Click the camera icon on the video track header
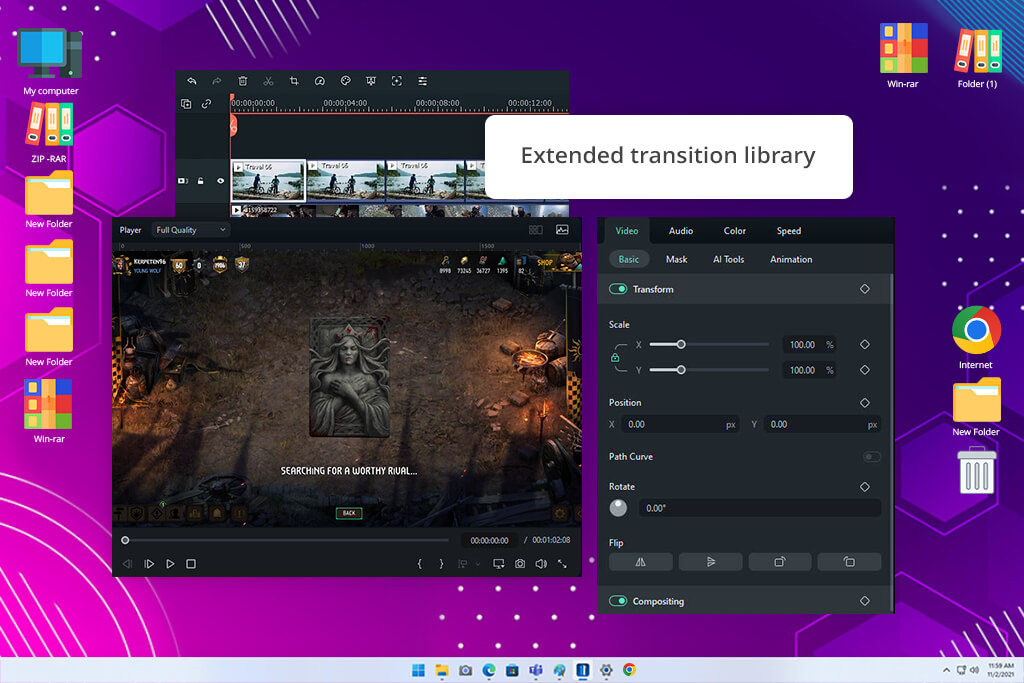 coord(183,181)
